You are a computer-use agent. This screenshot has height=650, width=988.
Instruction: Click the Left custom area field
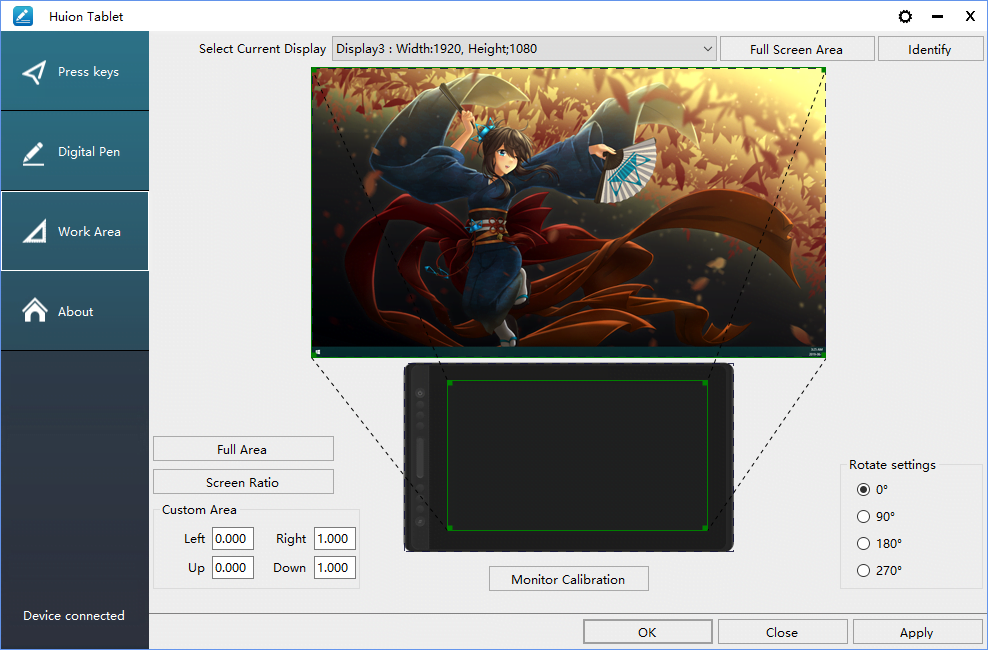point(233,539)
